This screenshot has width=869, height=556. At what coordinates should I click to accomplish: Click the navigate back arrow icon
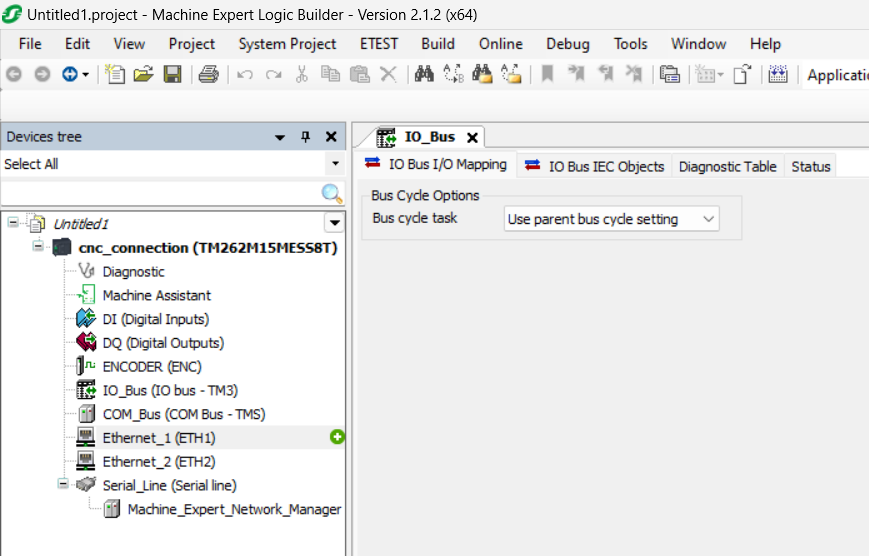pyautogui.click(x=14, y=75)
